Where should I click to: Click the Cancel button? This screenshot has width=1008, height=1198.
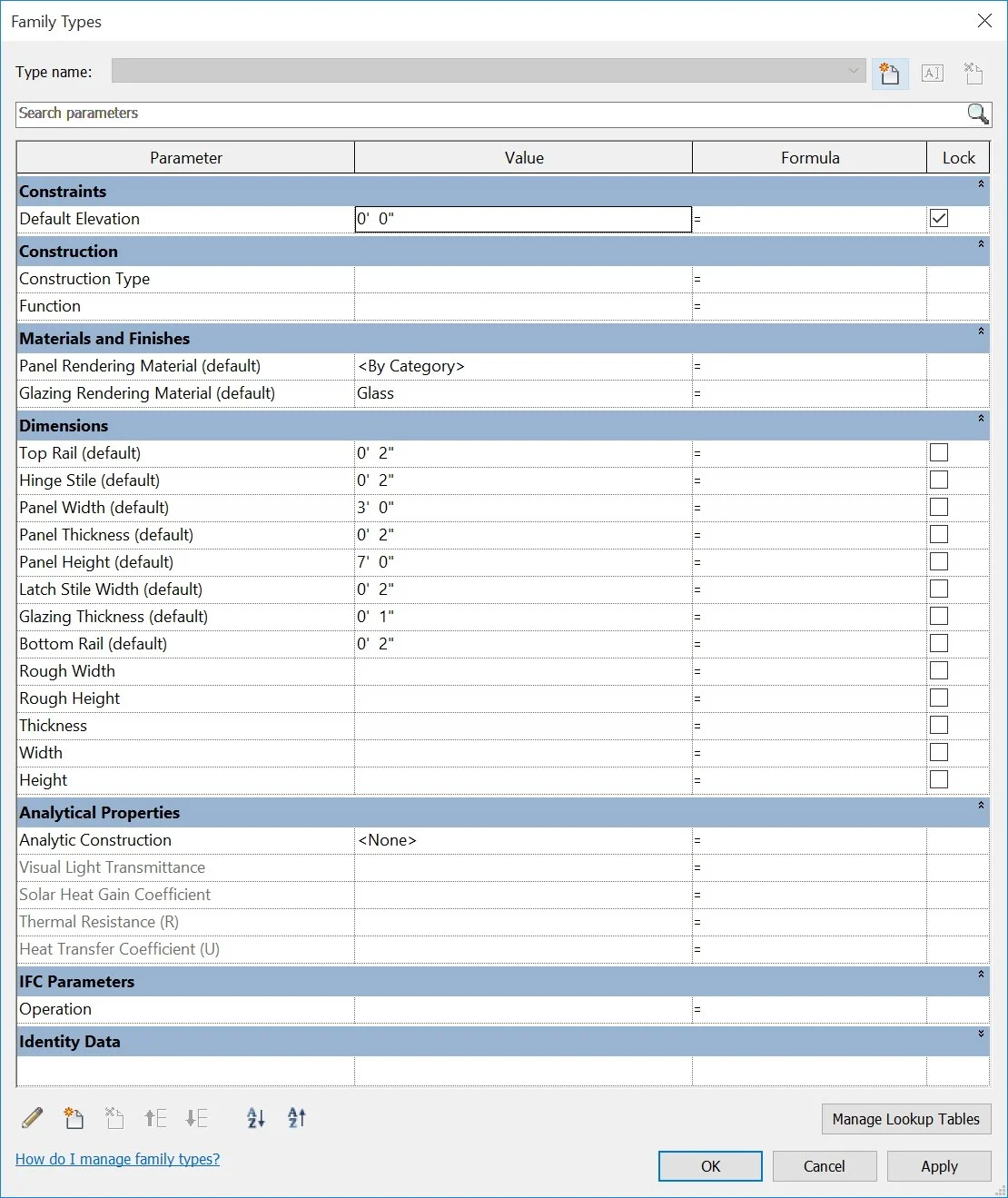click(x=825, y=1166)
